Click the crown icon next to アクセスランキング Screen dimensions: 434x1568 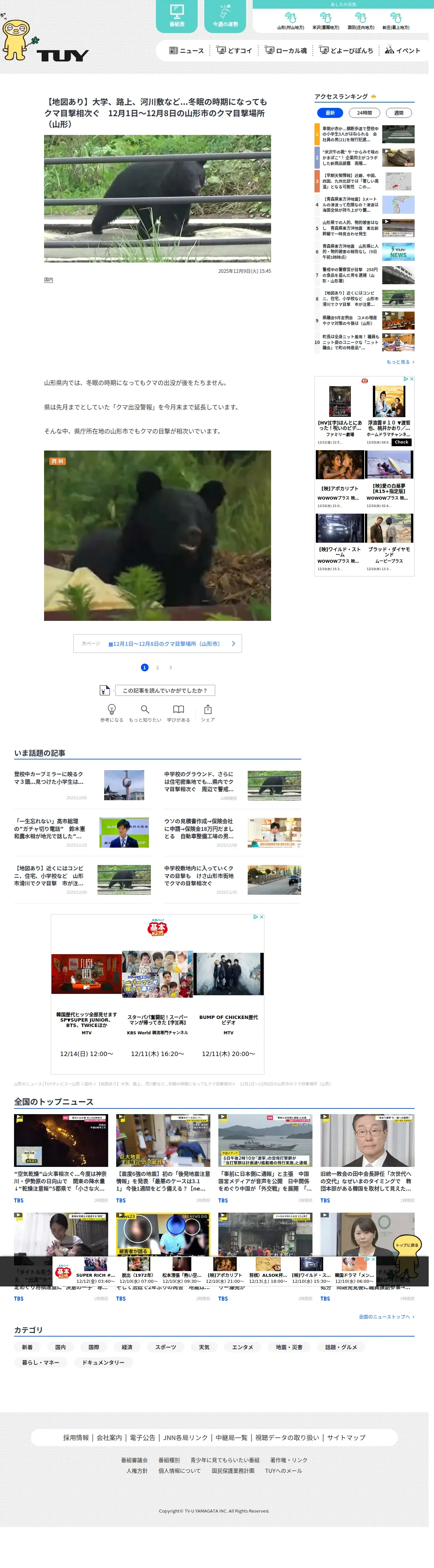[x=374, y=96]
